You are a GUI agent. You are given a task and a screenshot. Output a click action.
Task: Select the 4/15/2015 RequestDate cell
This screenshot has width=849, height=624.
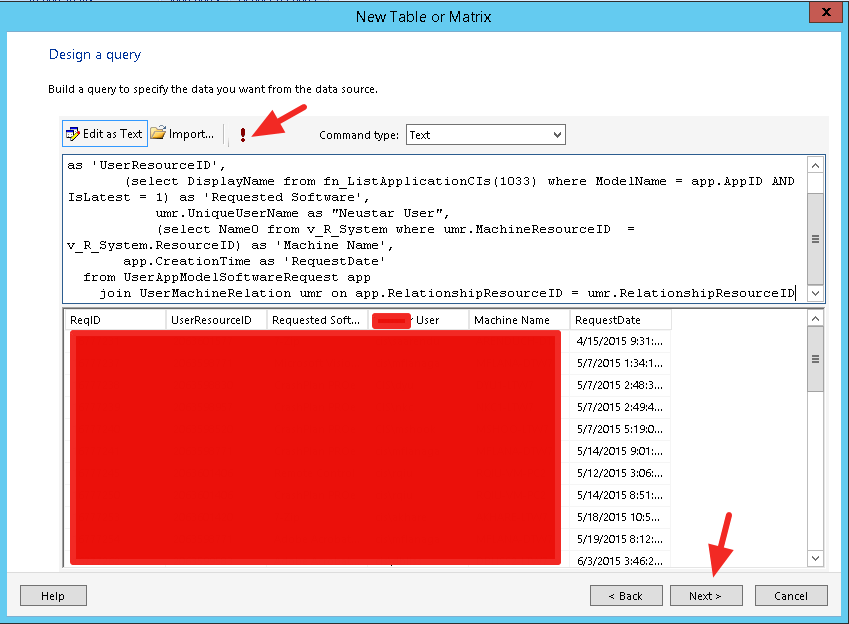[620, 340]
